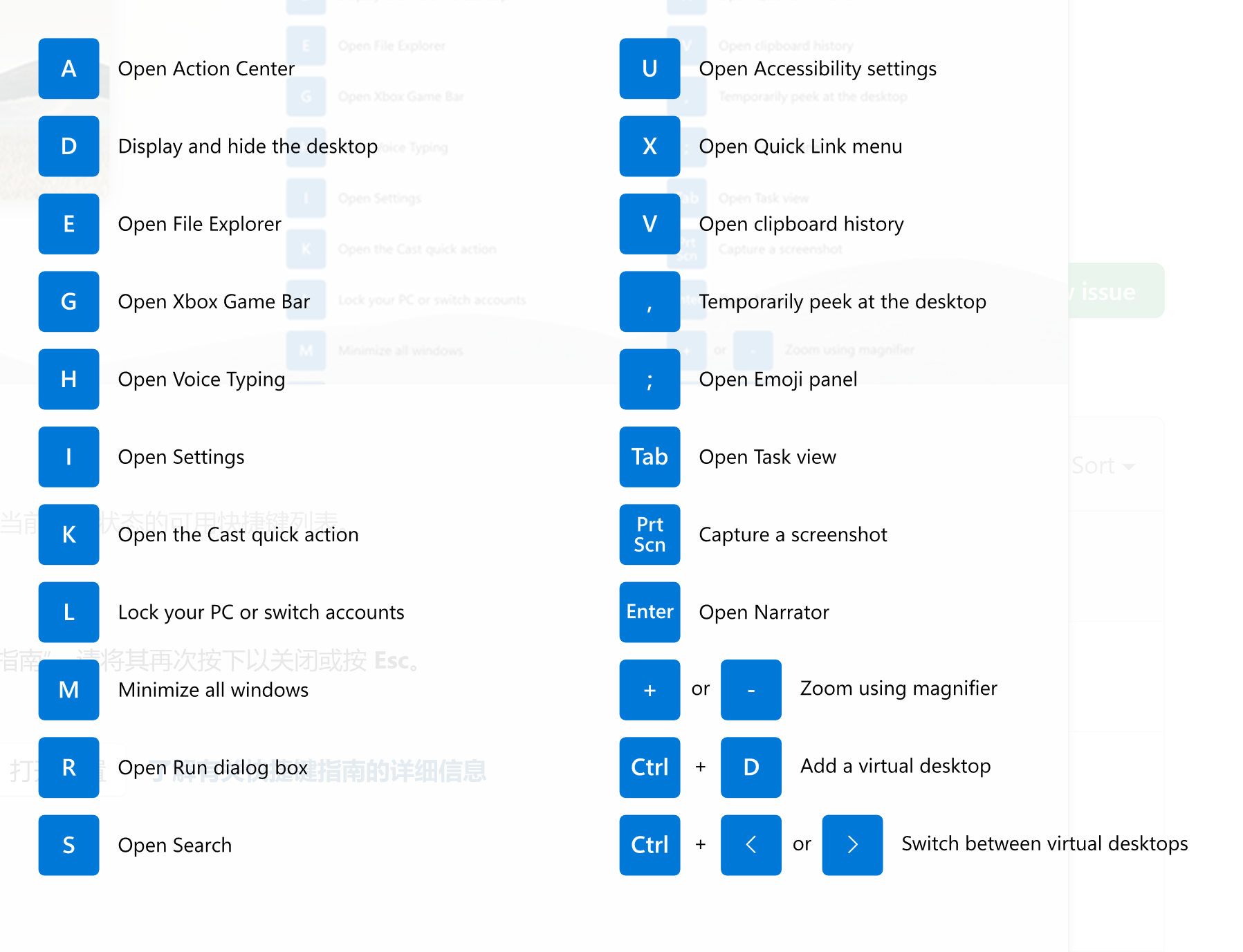Screen dimensions: 1243x952
Task: Open the Sort dropdown
Action: [x=1102, y=466]
